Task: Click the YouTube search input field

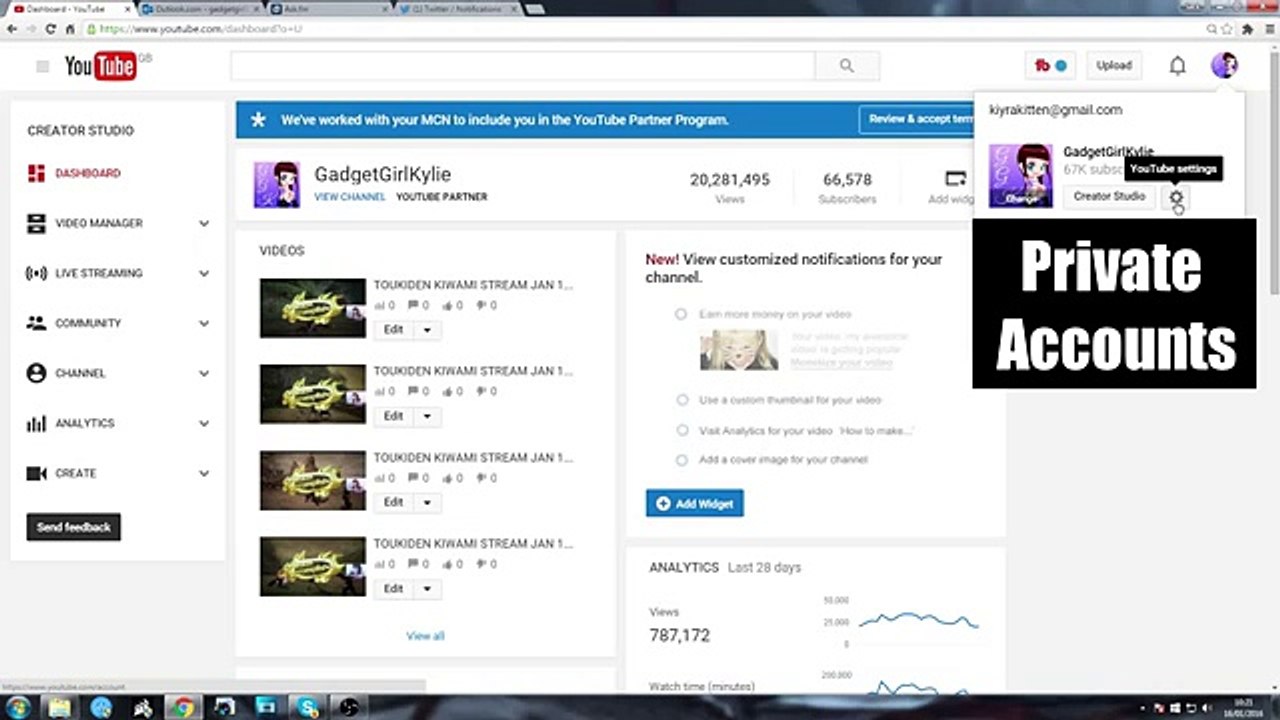Action: [x=523, y=66]
